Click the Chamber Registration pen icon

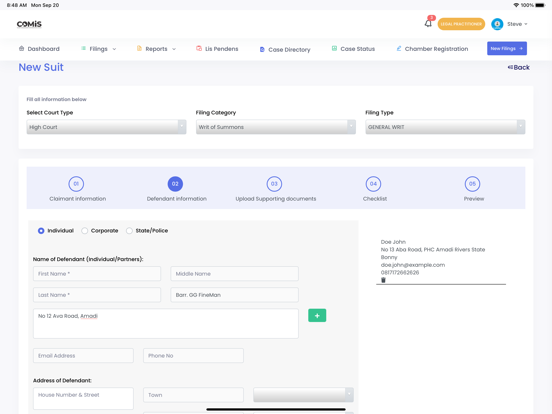coord(399,48)
